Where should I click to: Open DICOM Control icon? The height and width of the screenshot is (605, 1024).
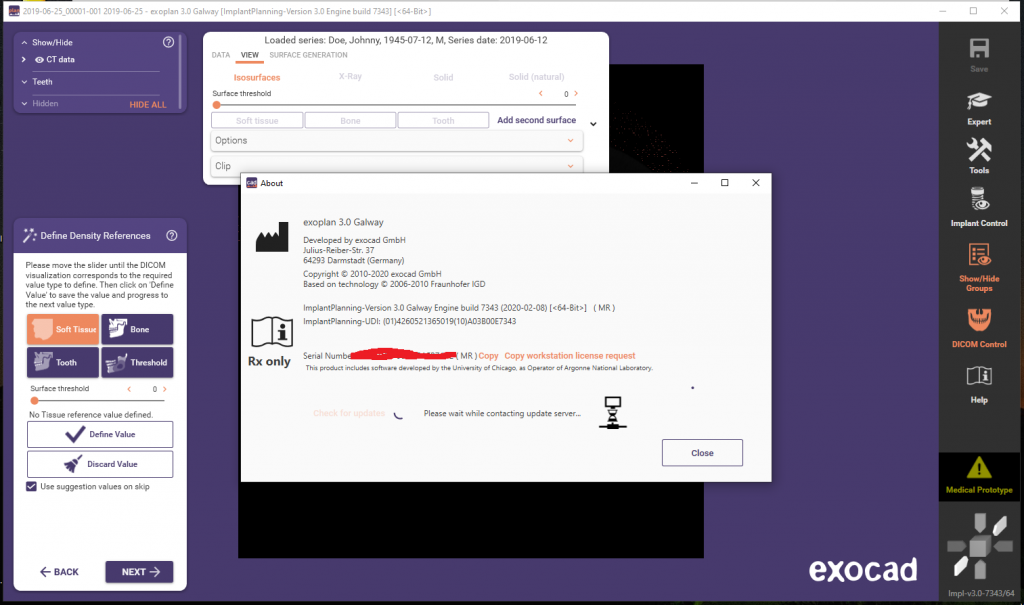coord(979,321)
